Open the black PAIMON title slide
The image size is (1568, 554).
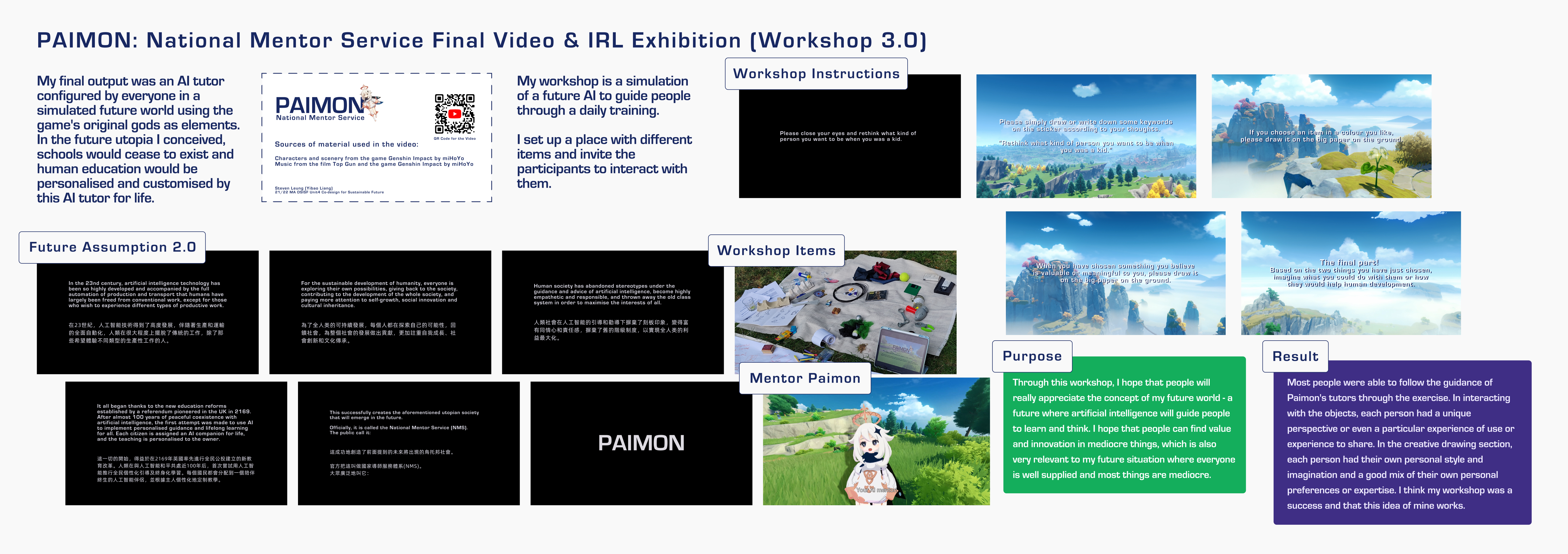click(641, 443)
